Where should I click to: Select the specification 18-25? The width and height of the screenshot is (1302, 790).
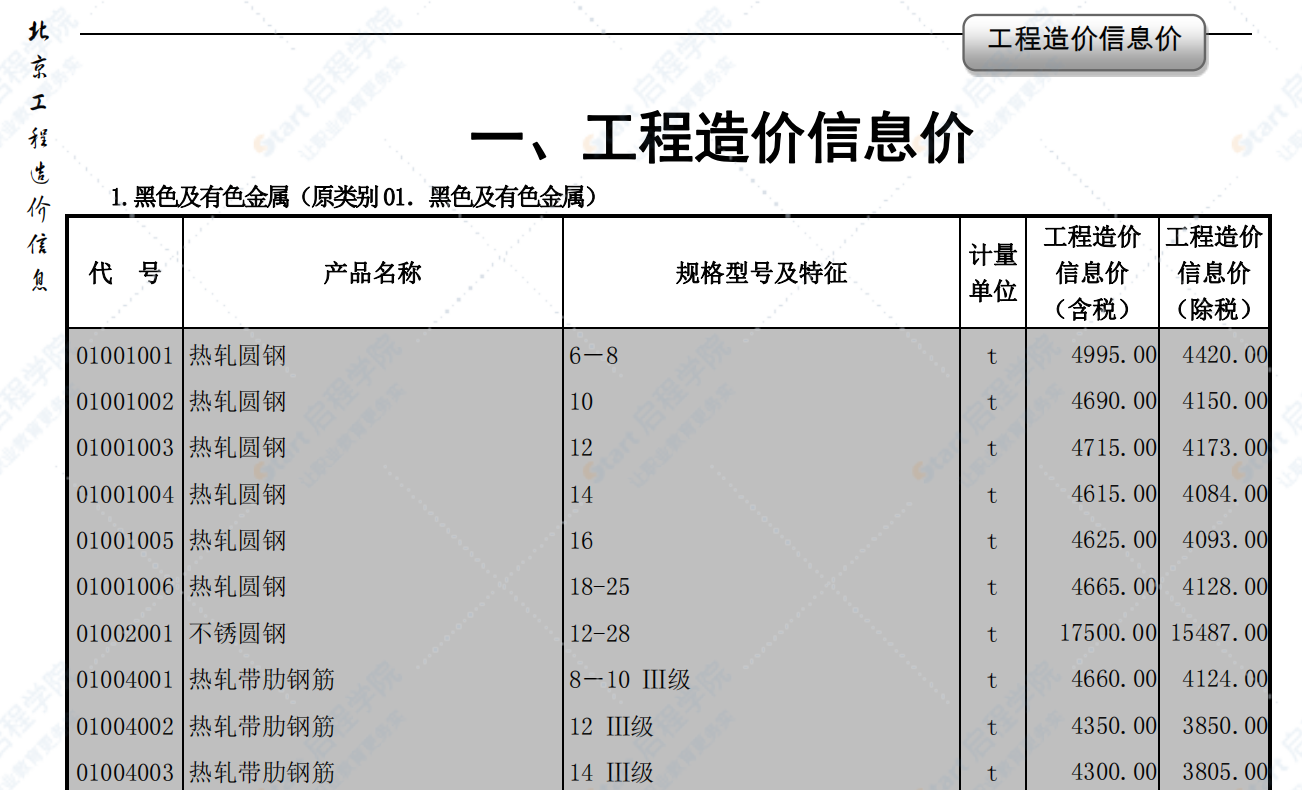click(x=600, y=587)
